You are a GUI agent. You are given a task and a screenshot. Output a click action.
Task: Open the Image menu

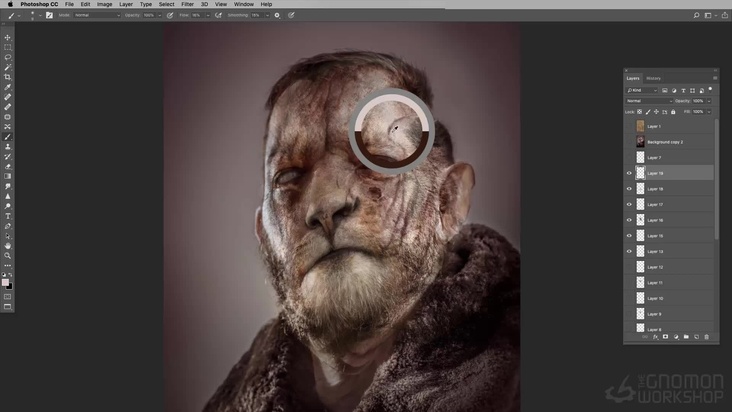pyautogui.click(x=104, y=4)
